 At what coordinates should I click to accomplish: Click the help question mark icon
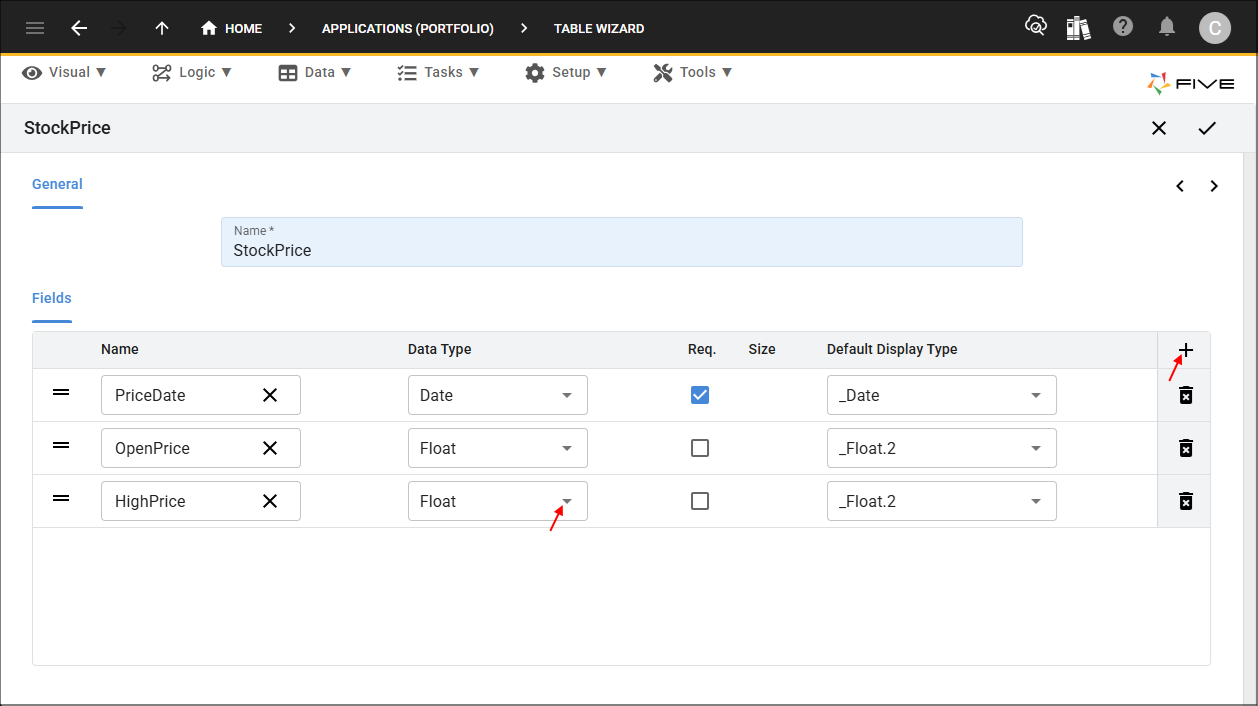pyautogui.click(x=1123, y=27)
